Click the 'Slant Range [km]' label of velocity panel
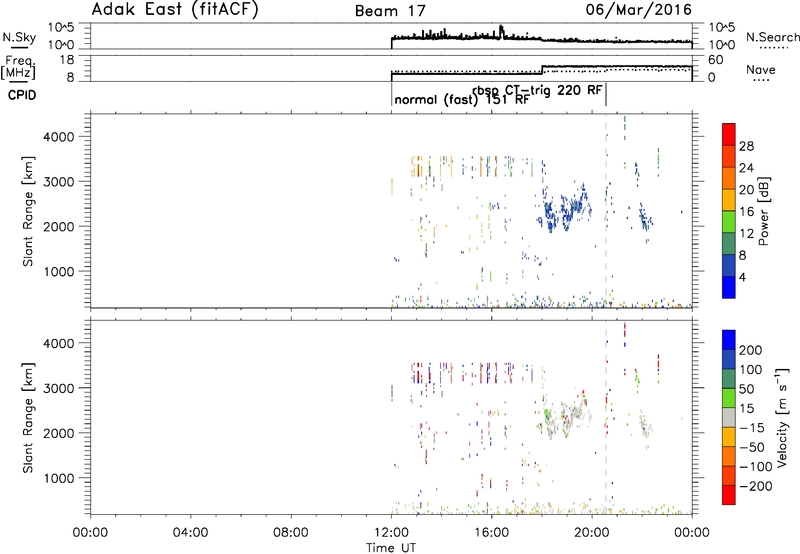The width and height of the screenshot is (800, 554). click(28, 417)
